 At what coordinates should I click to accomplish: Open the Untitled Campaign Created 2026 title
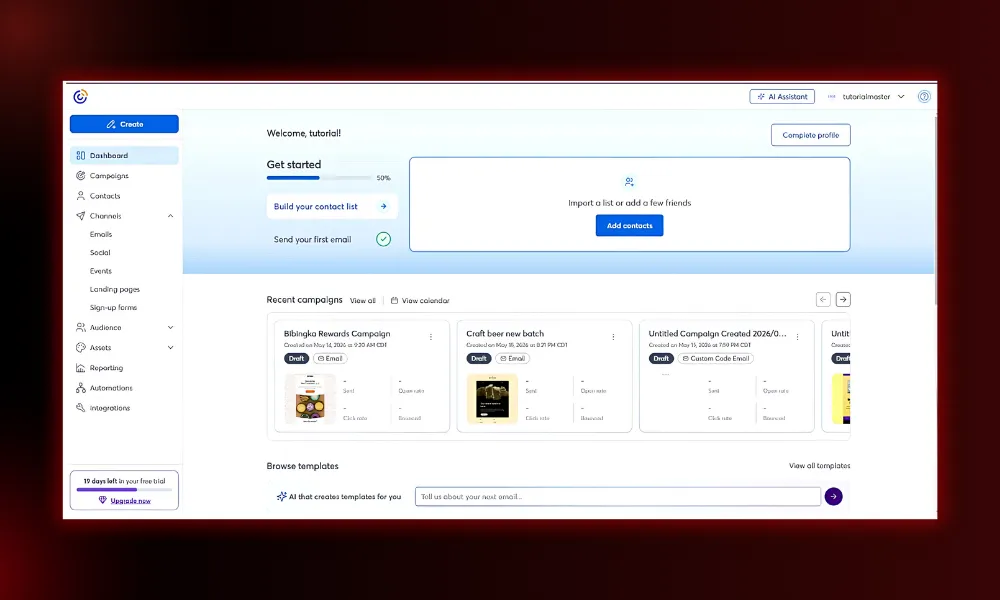pyautogui.click(x=717, y=333)
